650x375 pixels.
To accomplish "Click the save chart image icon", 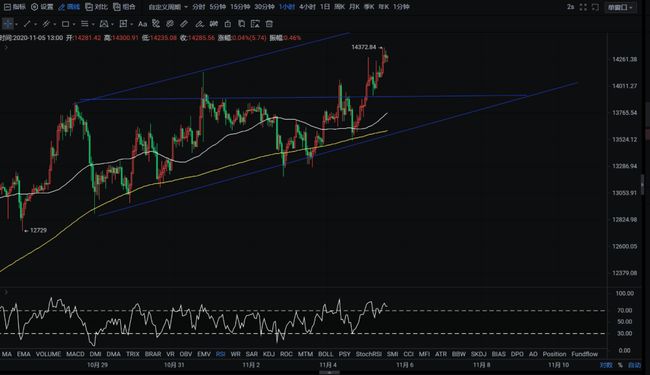I will click(x=255, y=24).
